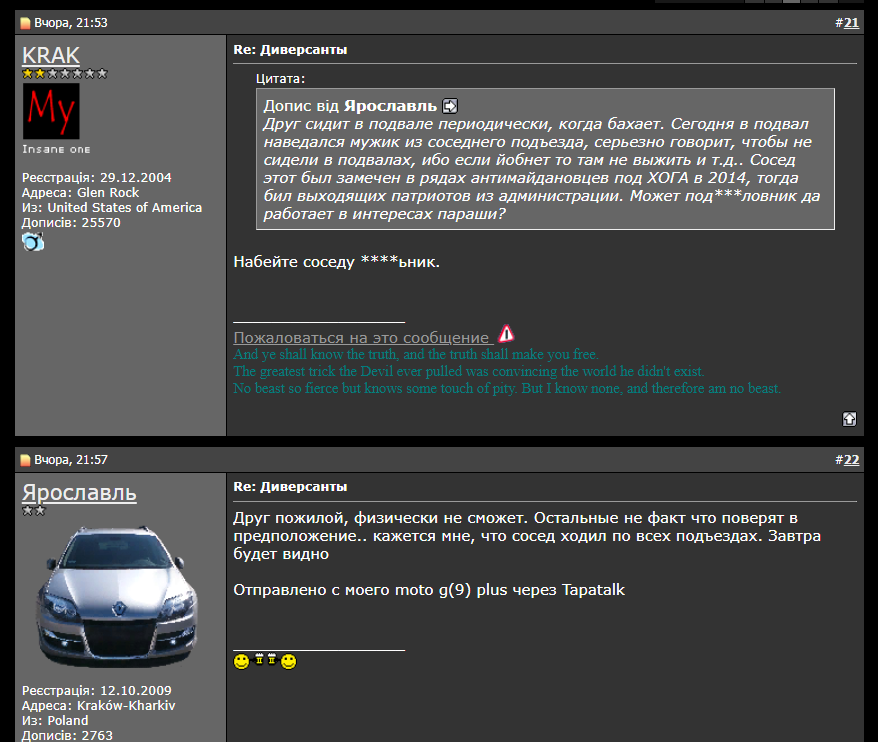The height and width of the screenshot is (742, 878).
Task: Click signature line 'The greatest trick the Devil'
Action: pos(469,371)
